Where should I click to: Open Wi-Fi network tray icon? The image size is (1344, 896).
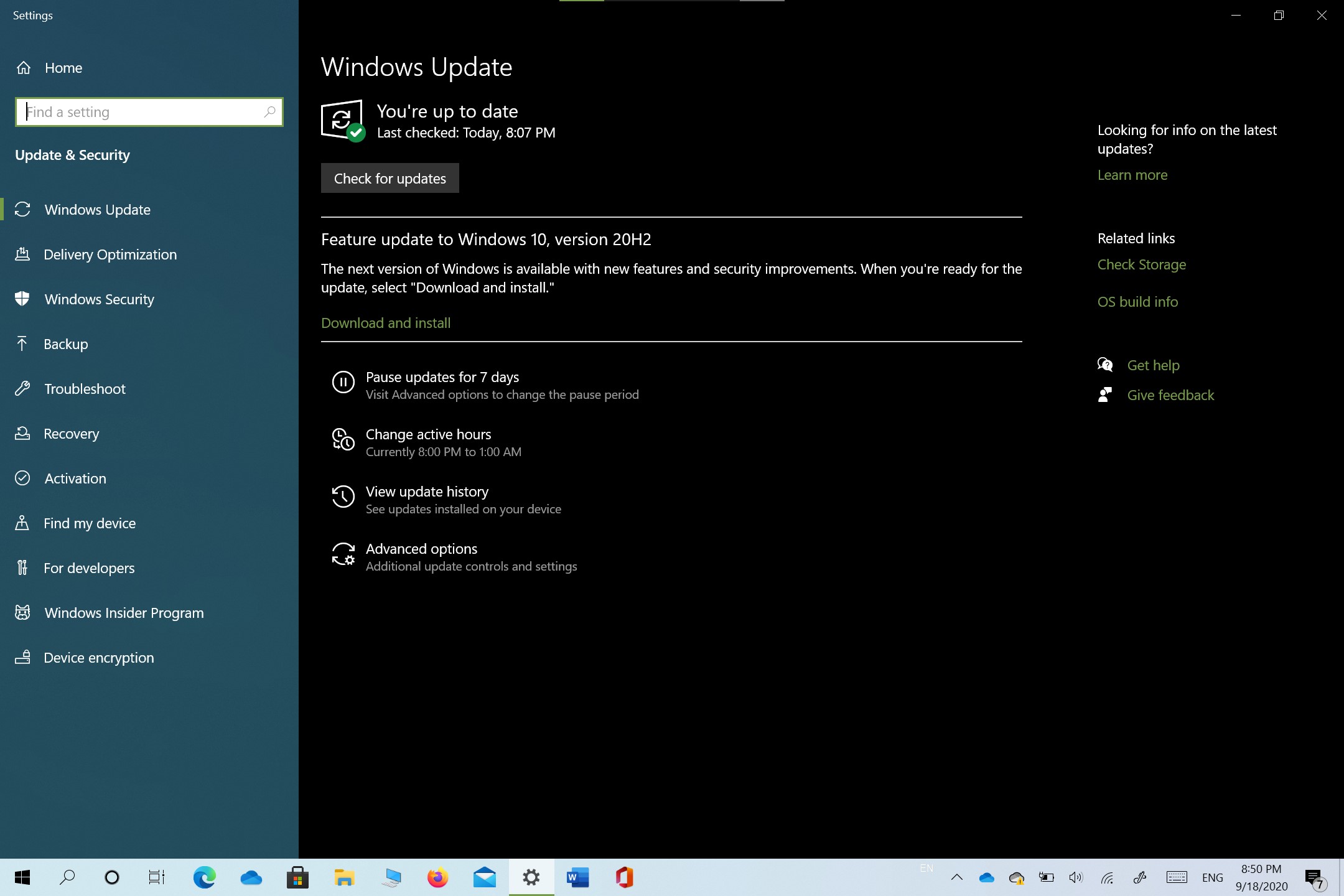point(1107,877)
